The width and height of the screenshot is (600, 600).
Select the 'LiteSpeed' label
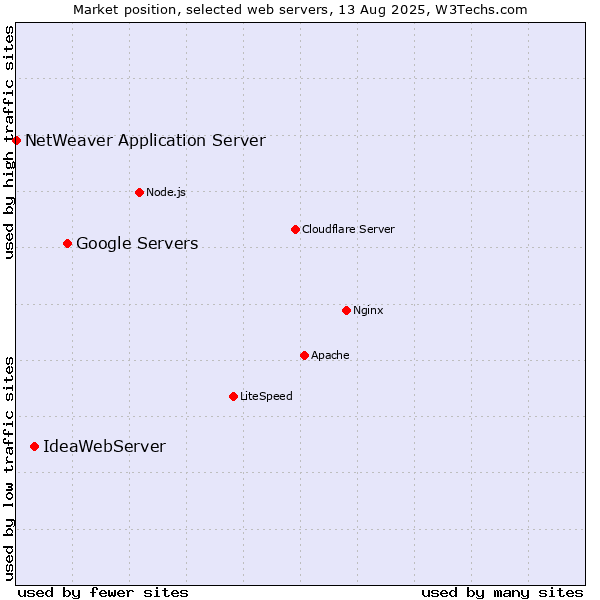point(266,396)
